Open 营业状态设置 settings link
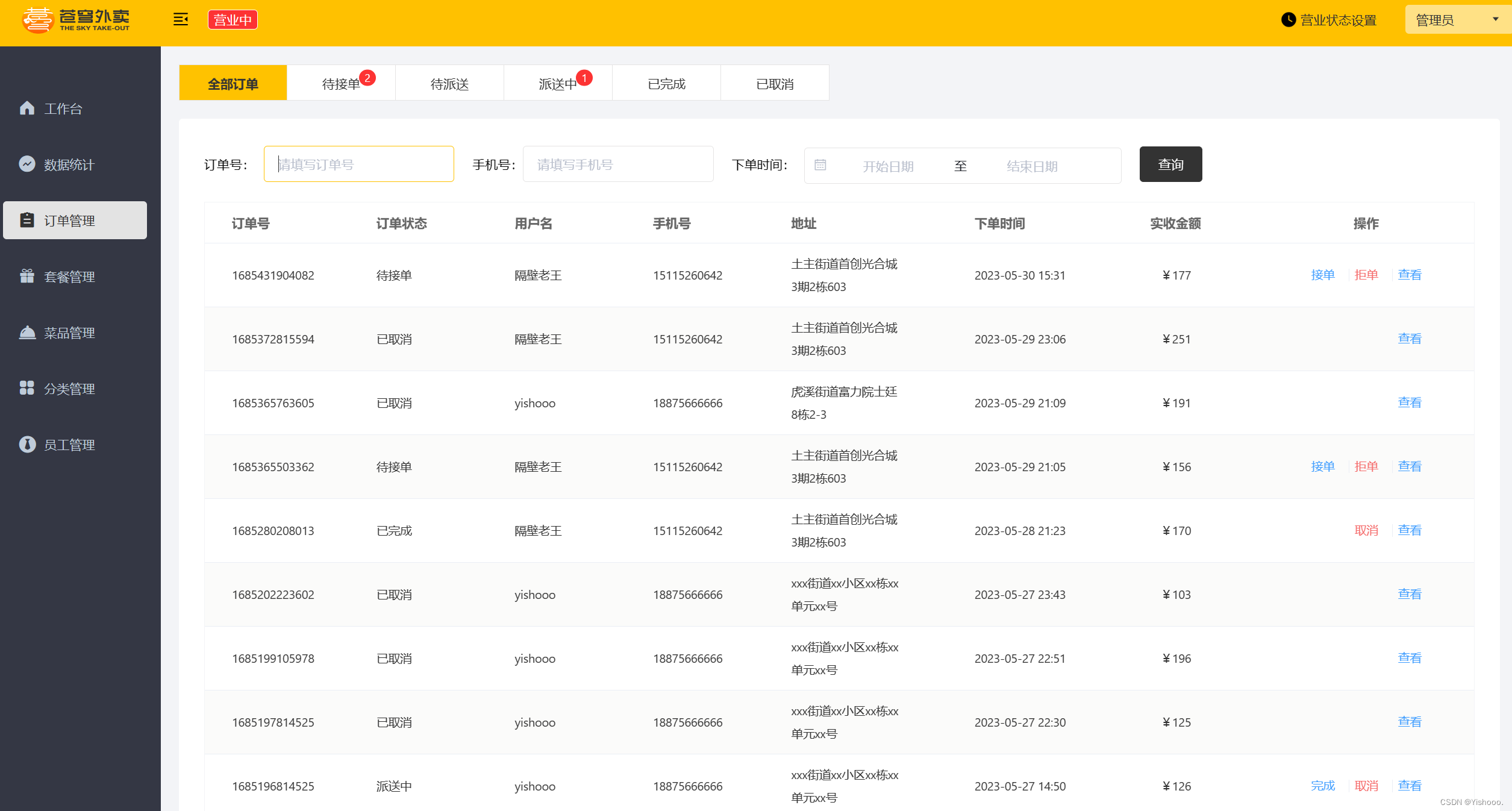1512x811 pixels. pyautogui.click(x=1338, y=20)
